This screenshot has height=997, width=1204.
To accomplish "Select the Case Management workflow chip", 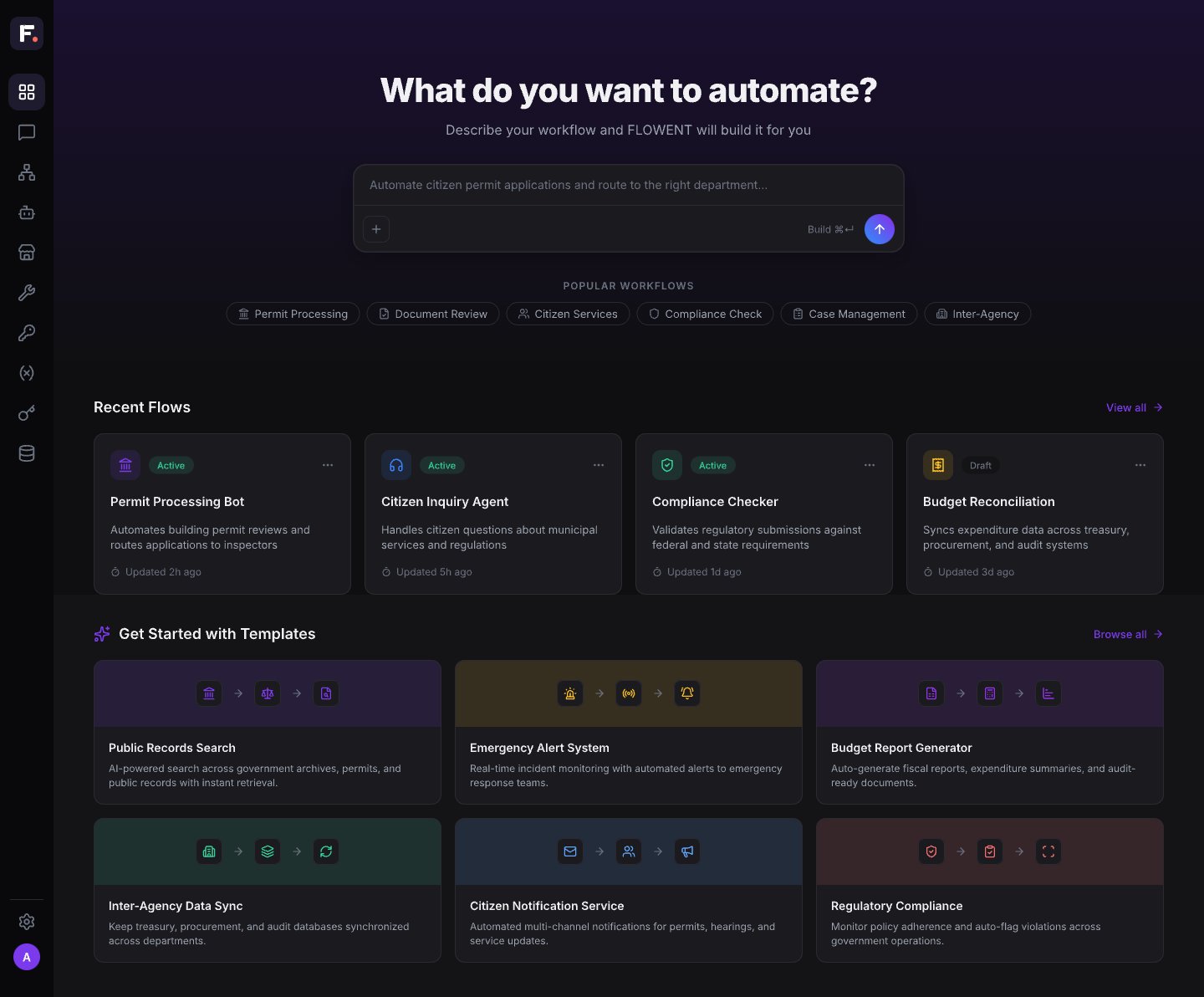I will point(849,314).
